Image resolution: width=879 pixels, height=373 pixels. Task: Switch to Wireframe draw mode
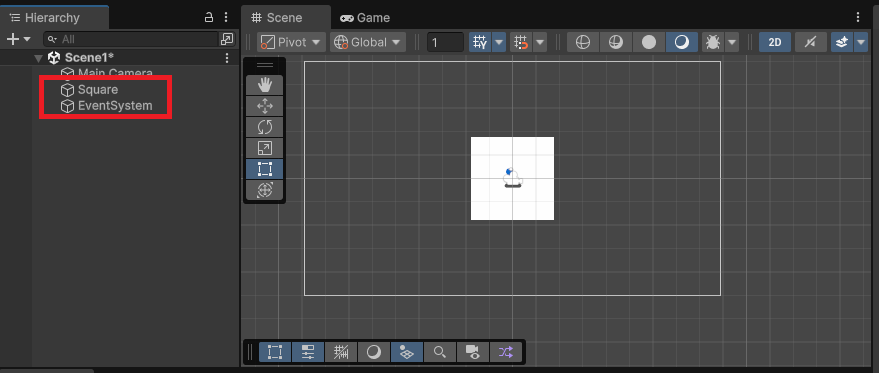tap(583, 42)
